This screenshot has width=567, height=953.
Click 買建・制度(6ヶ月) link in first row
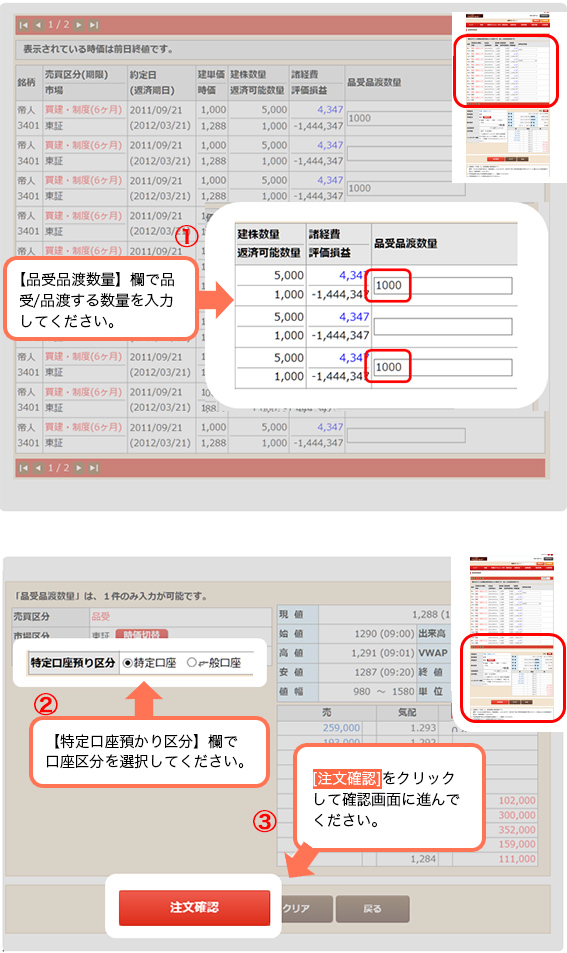[x=83, y=110]
